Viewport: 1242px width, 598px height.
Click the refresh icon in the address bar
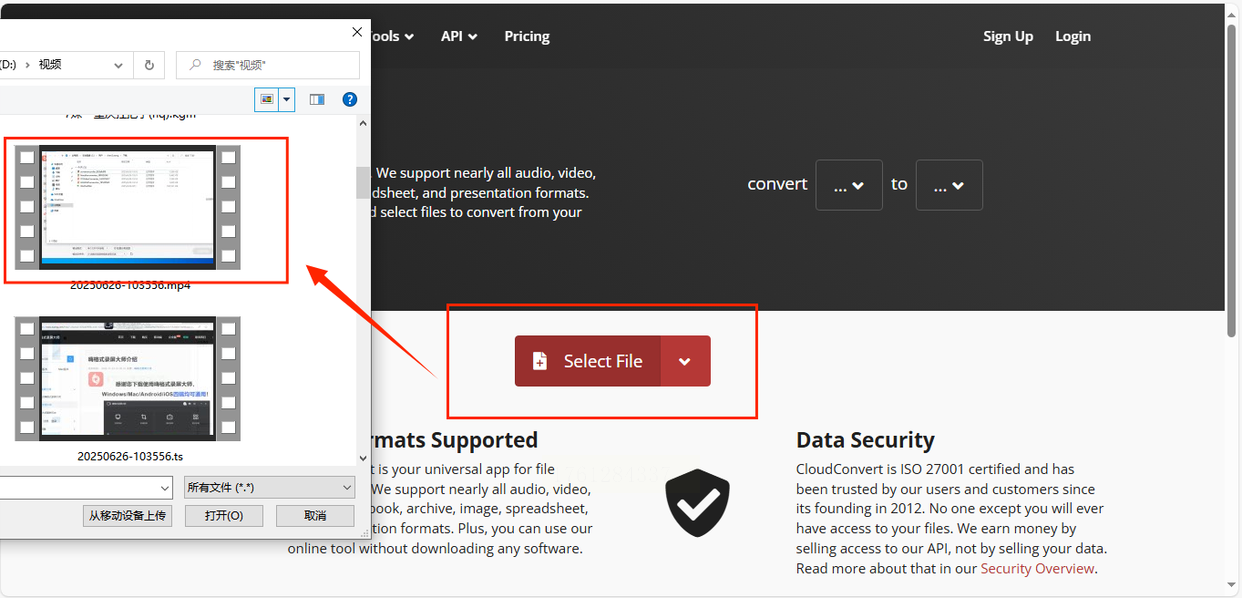click(149, 65)
